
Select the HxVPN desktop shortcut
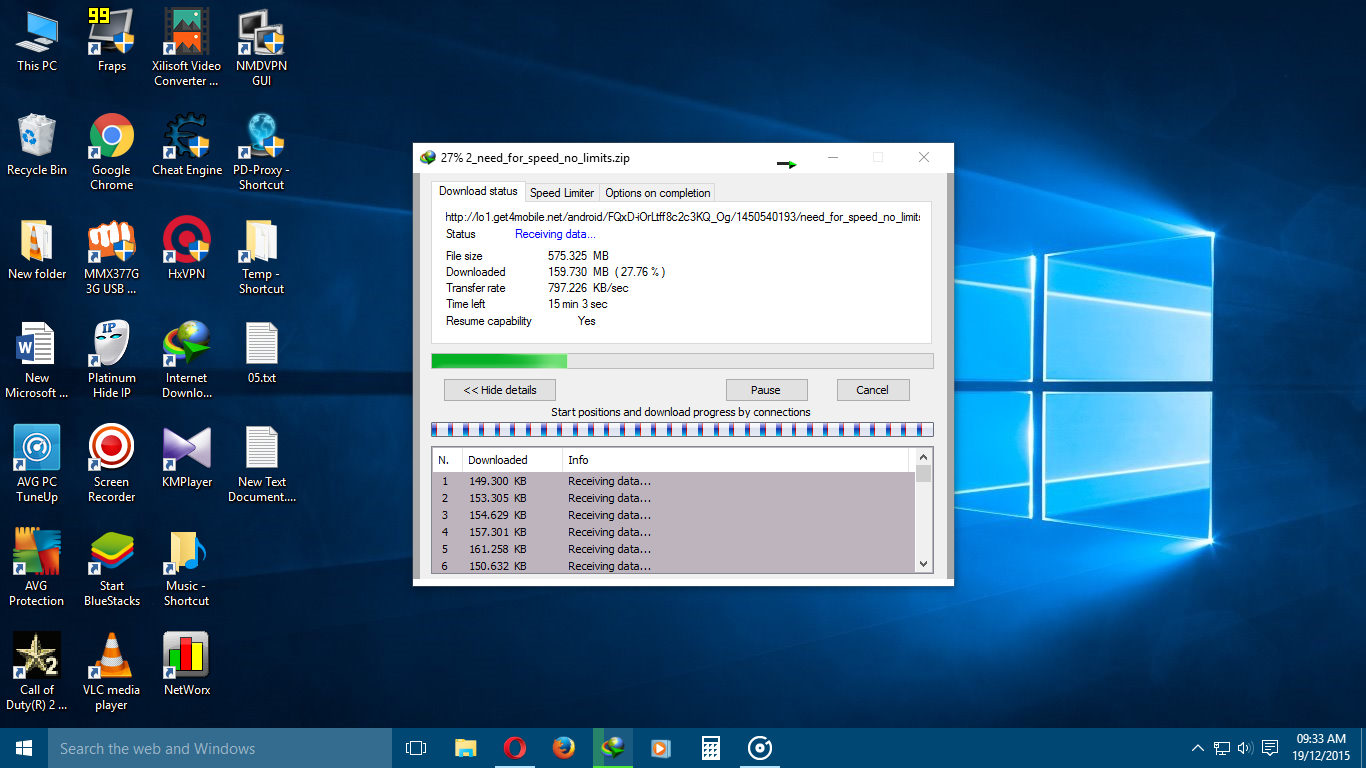pos(187,249)
